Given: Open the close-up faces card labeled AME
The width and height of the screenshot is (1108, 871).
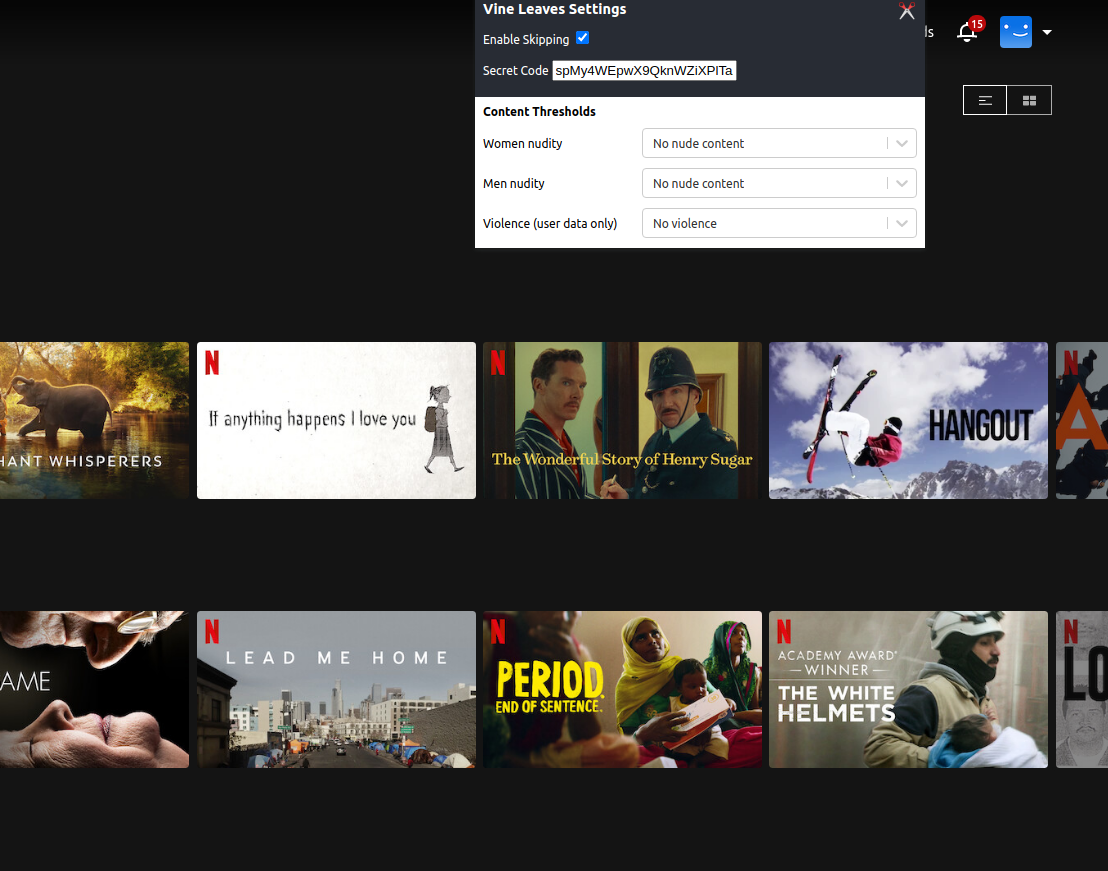Looking at the screenshot, I should (94, 689).
